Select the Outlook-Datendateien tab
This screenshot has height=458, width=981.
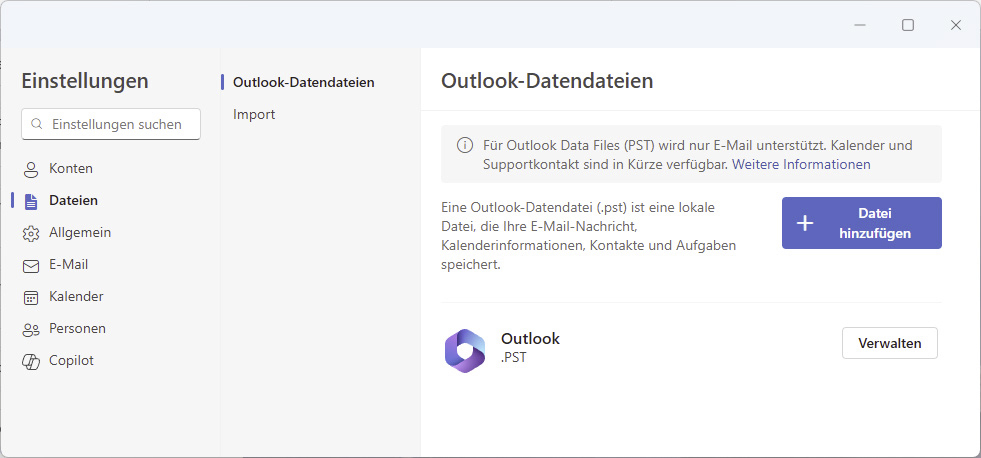pos(303,82)
